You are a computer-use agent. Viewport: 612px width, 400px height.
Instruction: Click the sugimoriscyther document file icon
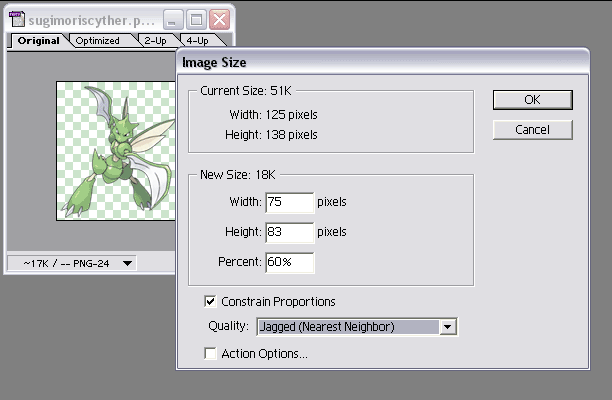point(17,20)
